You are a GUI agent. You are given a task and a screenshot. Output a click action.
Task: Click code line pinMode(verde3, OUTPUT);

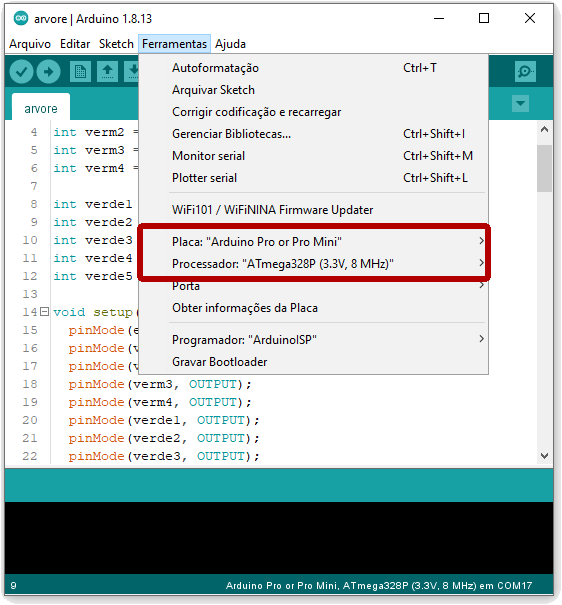pyautogui.click(x=164, y=456)
